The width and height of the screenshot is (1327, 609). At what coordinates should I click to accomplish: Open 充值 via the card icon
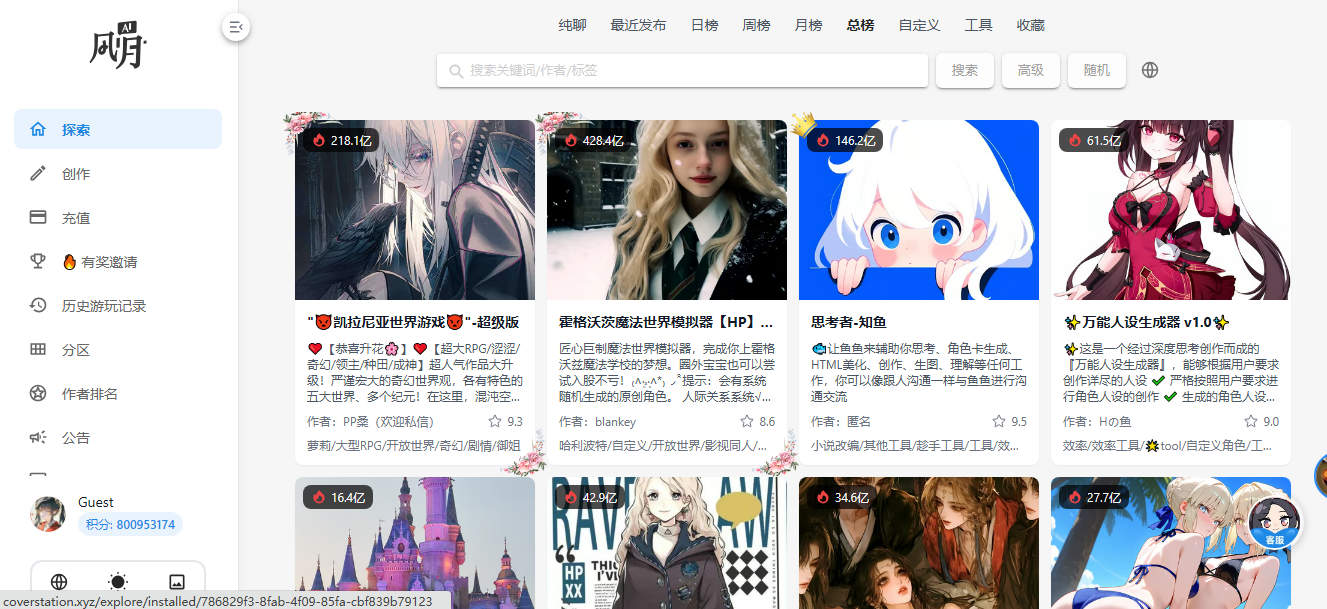[x=38, y=217]
